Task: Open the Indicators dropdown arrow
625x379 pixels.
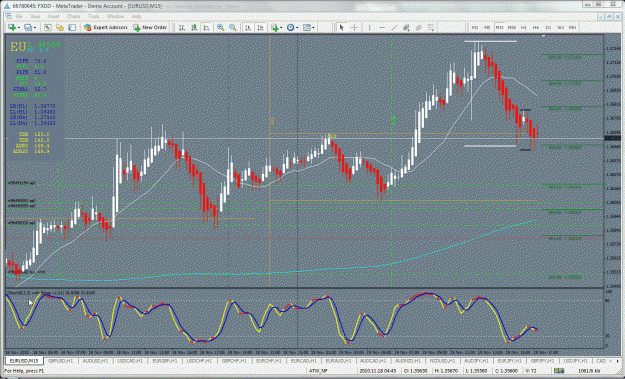Action: (281, 27)
